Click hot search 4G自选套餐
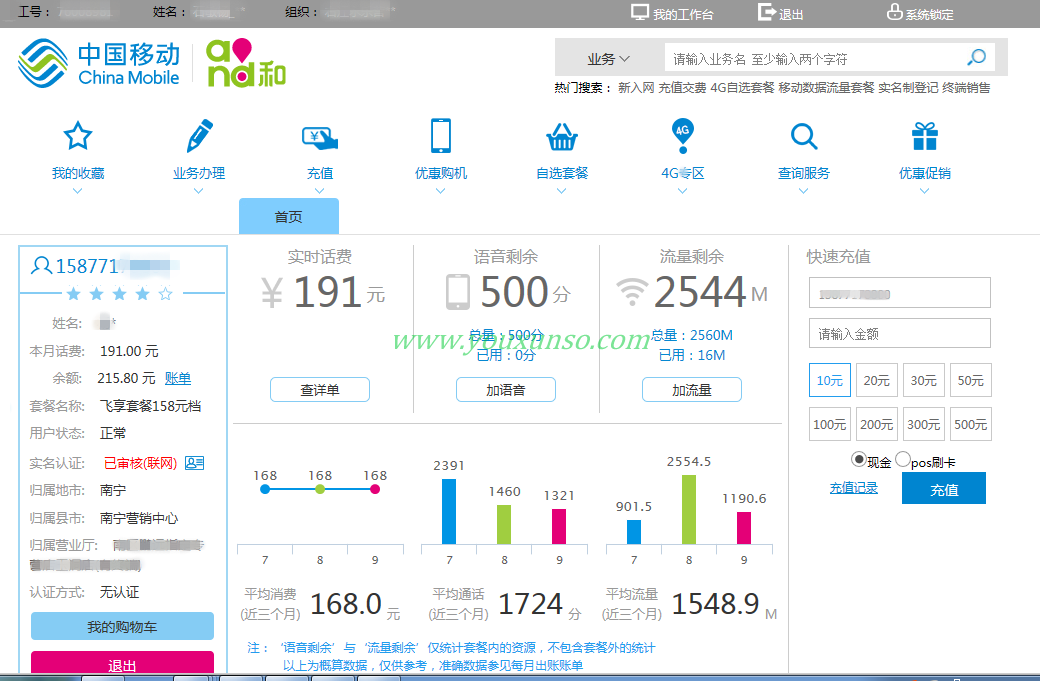1040x681 pixels. pos(742,88)
